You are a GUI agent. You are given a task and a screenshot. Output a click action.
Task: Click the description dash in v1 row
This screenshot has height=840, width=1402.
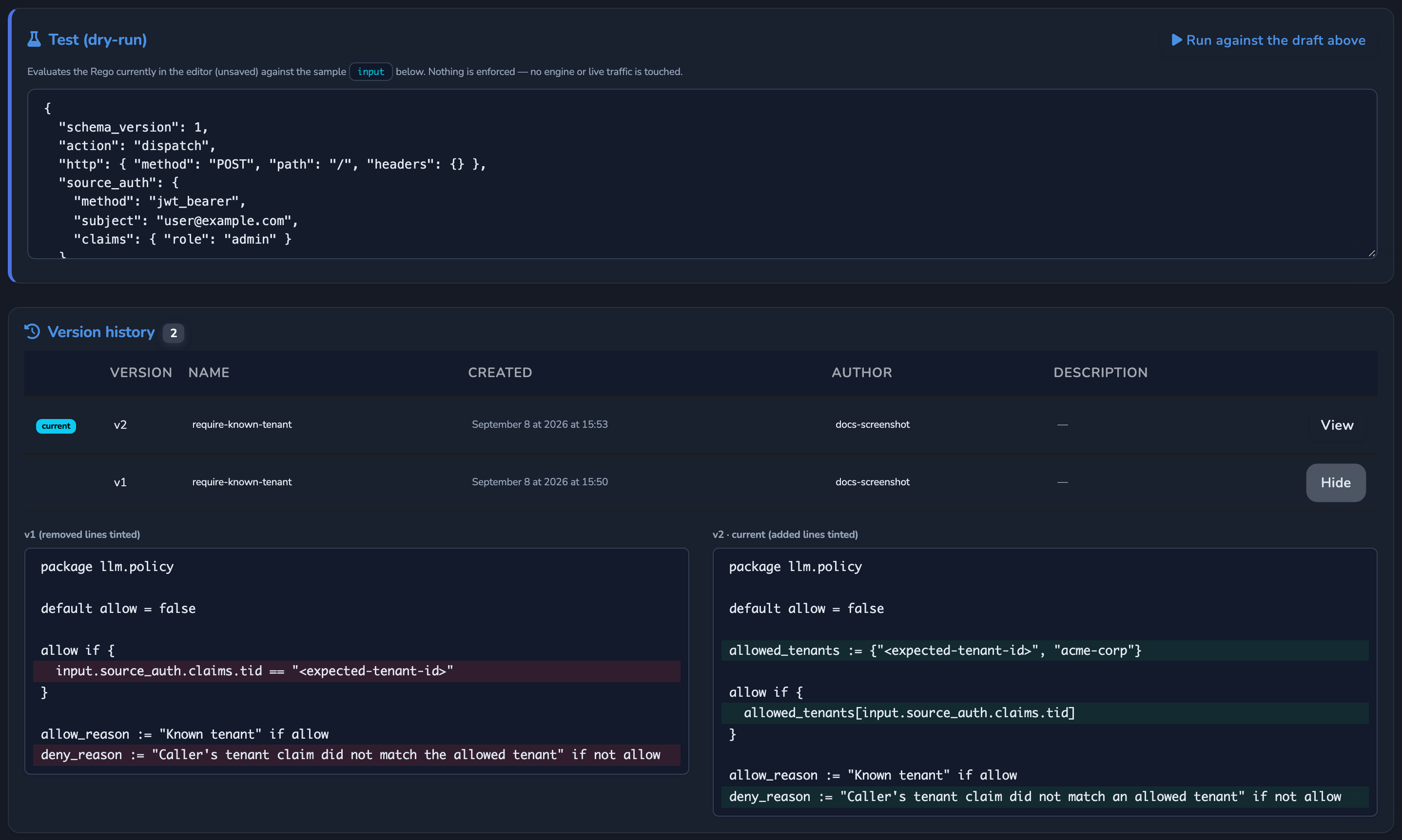1062,482
